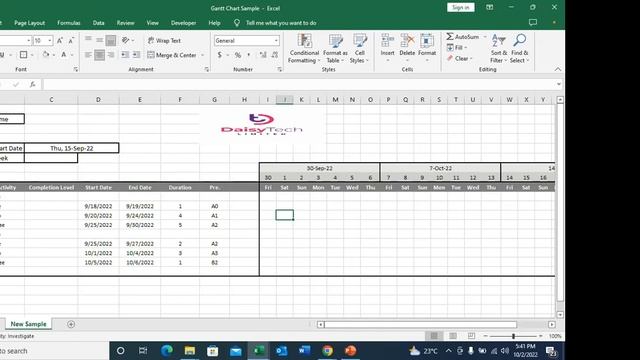Click the Tell me lightbulb icon
Image resolution: width=640 pixels, height=360 pixels.
237,23
